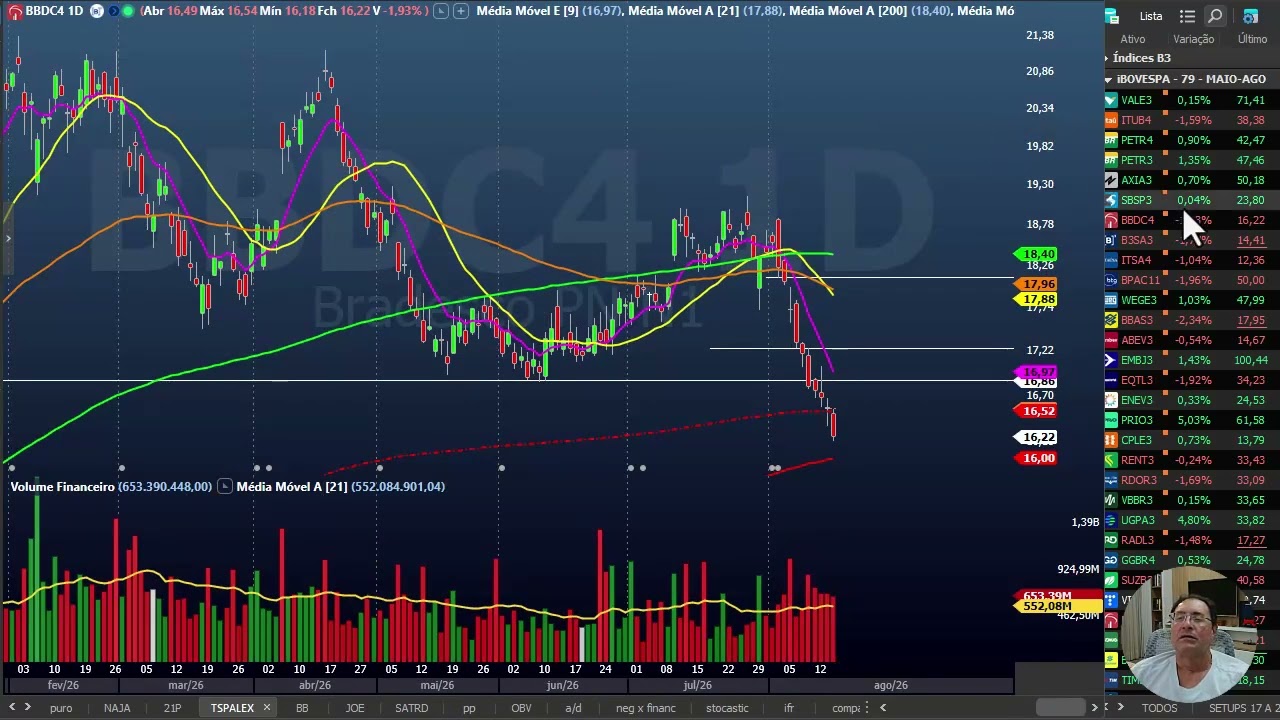
Task: Click the EQTL3 row logo icon
Action: click(1111, 380)
